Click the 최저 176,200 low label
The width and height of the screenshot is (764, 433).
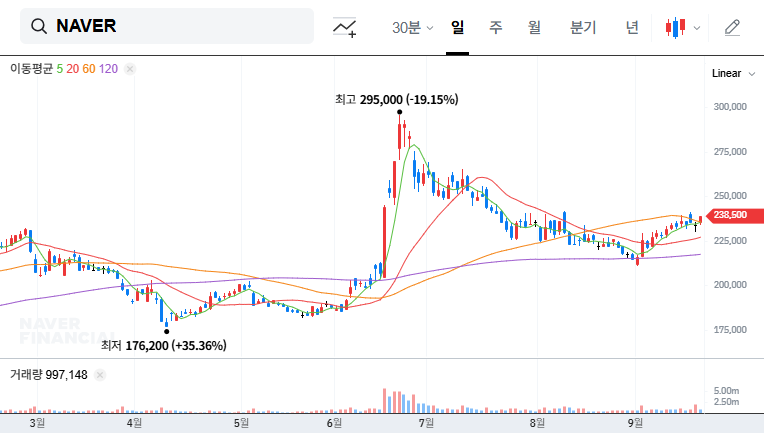click(164, 345)
